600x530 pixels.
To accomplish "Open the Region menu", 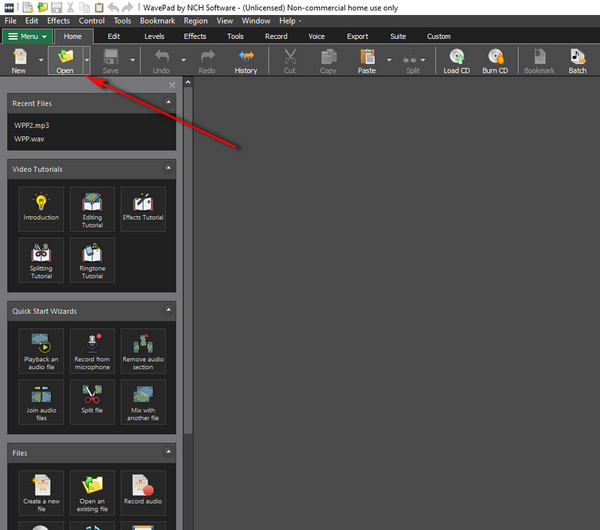I will (x=196, y=21).
